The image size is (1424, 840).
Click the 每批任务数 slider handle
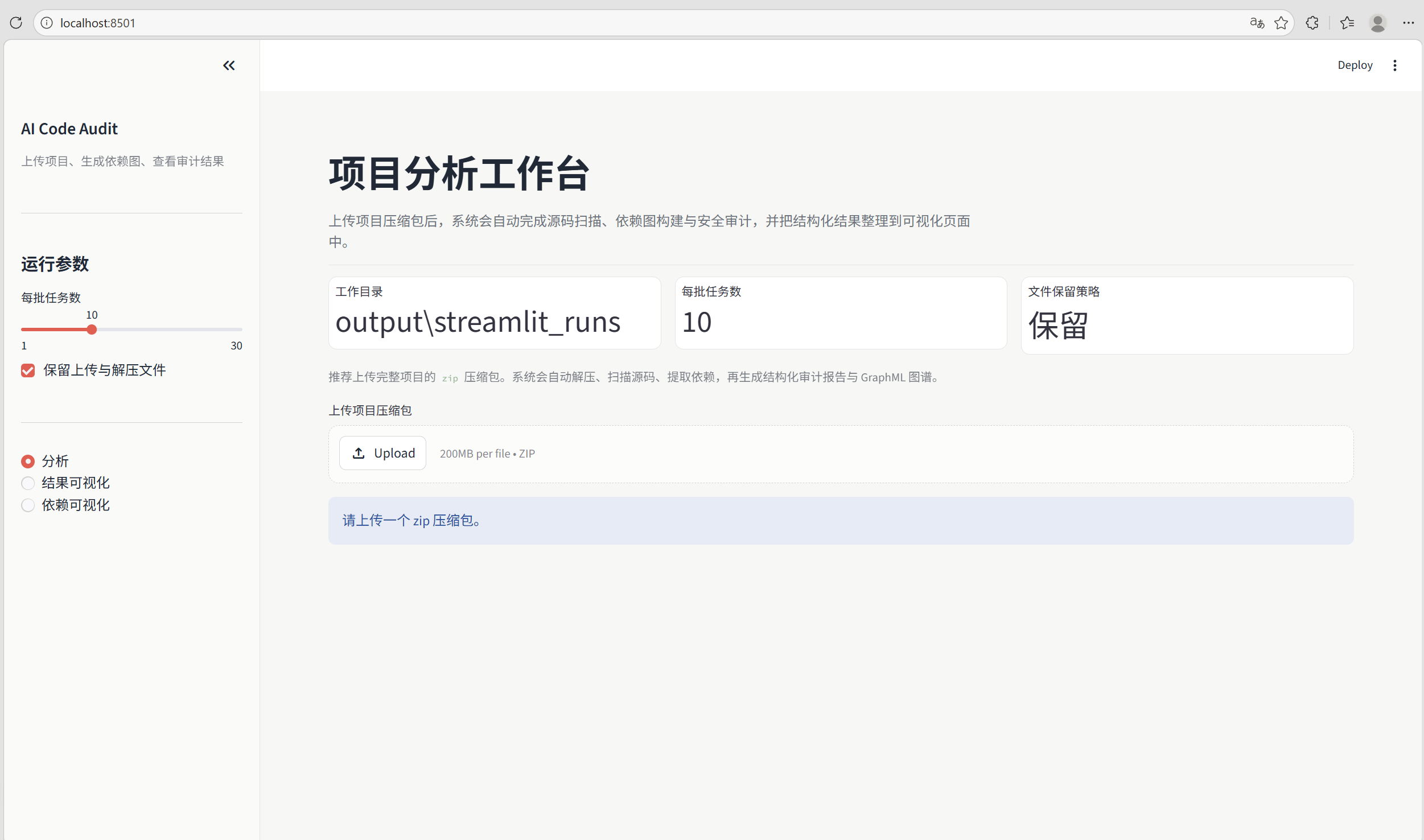(92, 330)
